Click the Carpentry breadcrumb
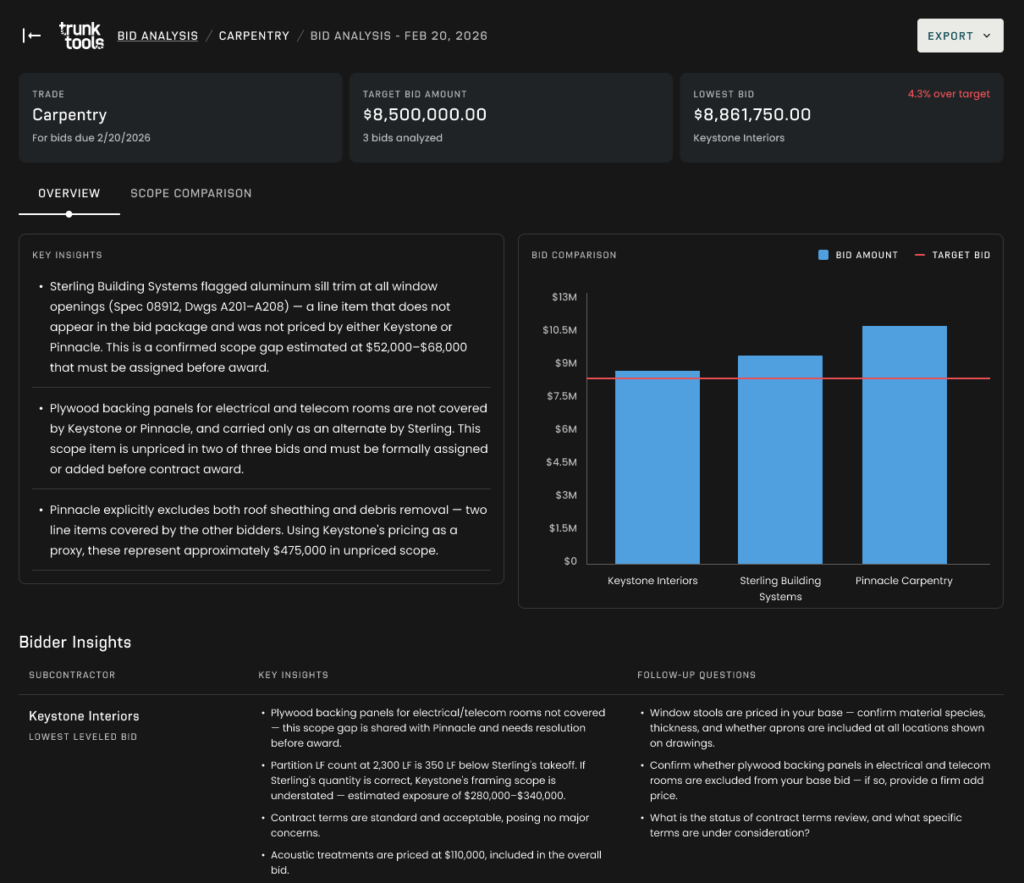This screenshot has height=883, width=1024. point(254,36)
